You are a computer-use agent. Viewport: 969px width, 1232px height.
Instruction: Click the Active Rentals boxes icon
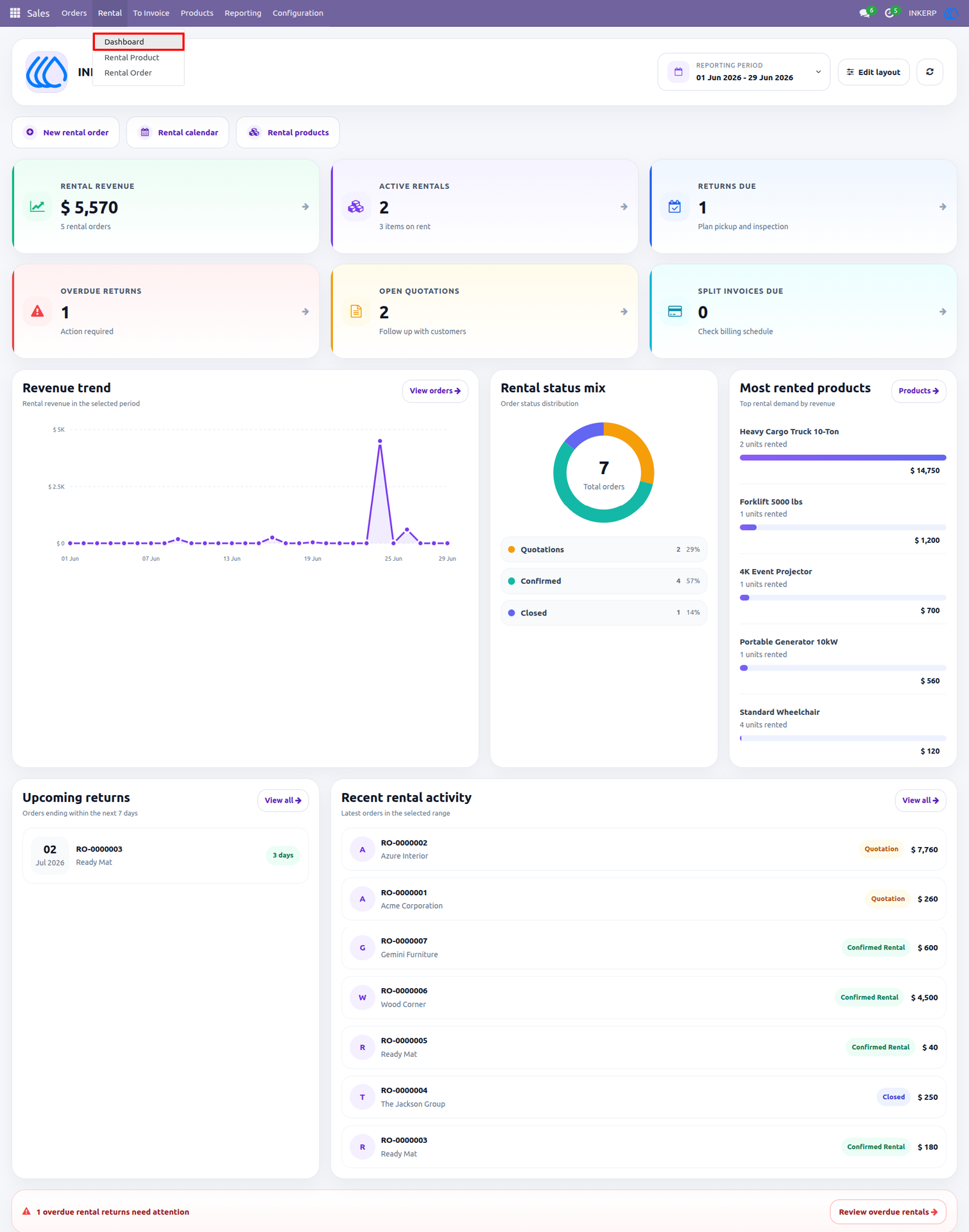coord(356,207)
